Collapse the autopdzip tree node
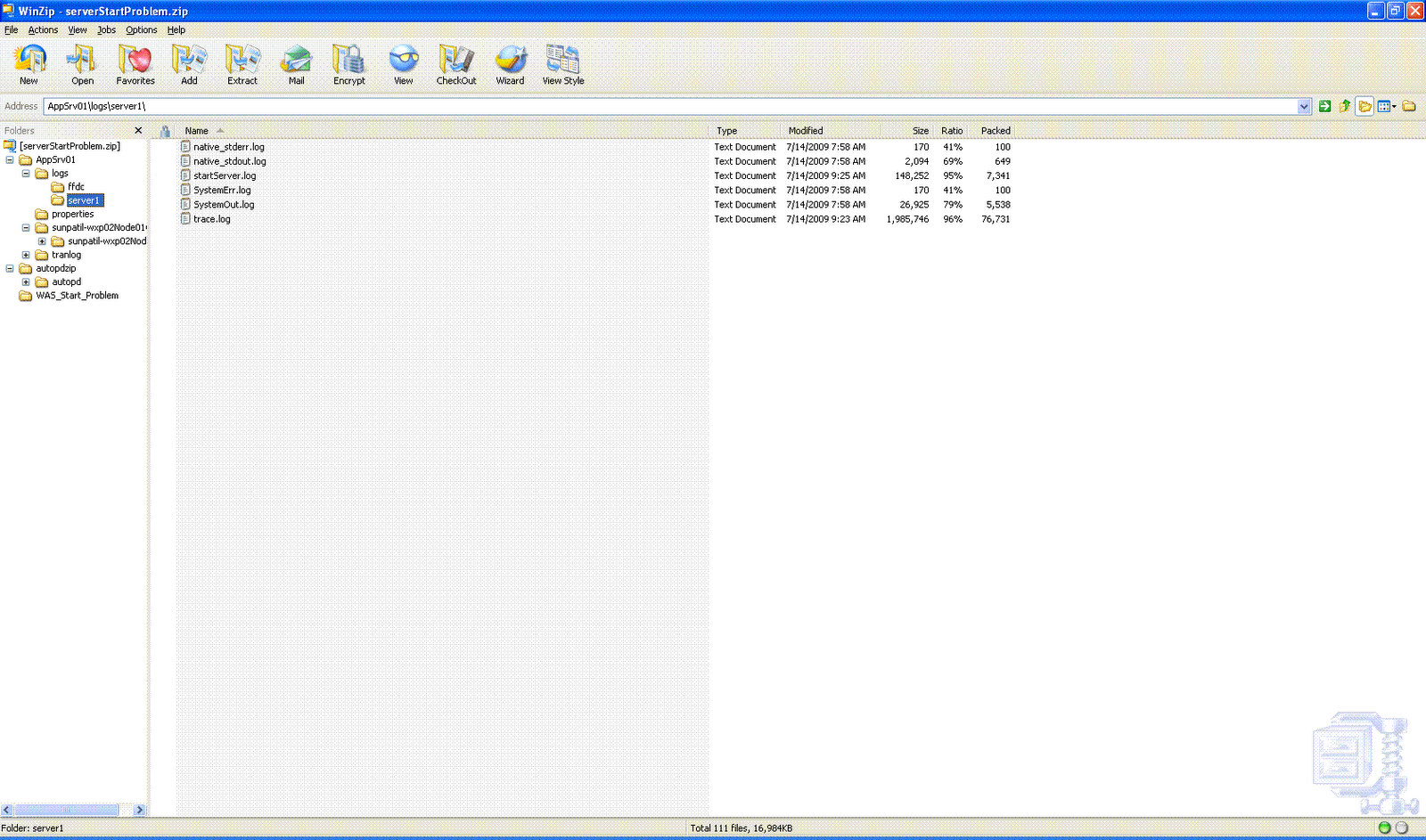Image resolution: width=1426 pixels, height=840 pixels. pyautogui.click(x=10, y=268)
